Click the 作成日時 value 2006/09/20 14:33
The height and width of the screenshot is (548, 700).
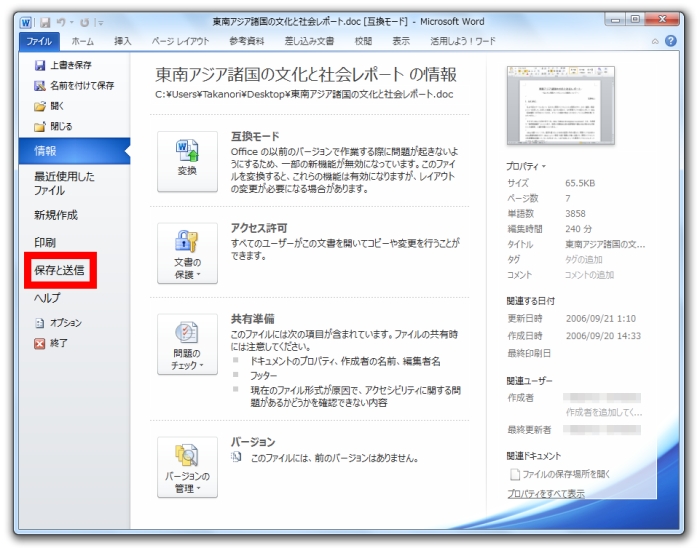point(603,336)
